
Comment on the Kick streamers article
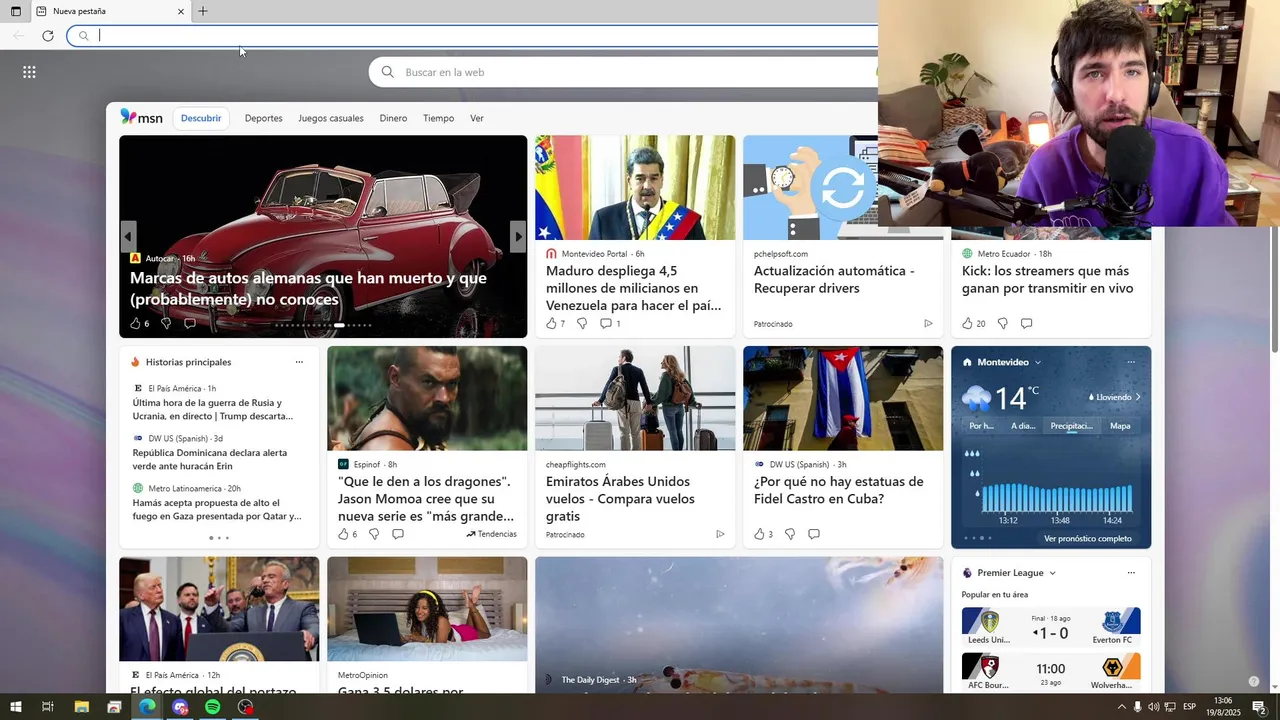point(1026,324)
